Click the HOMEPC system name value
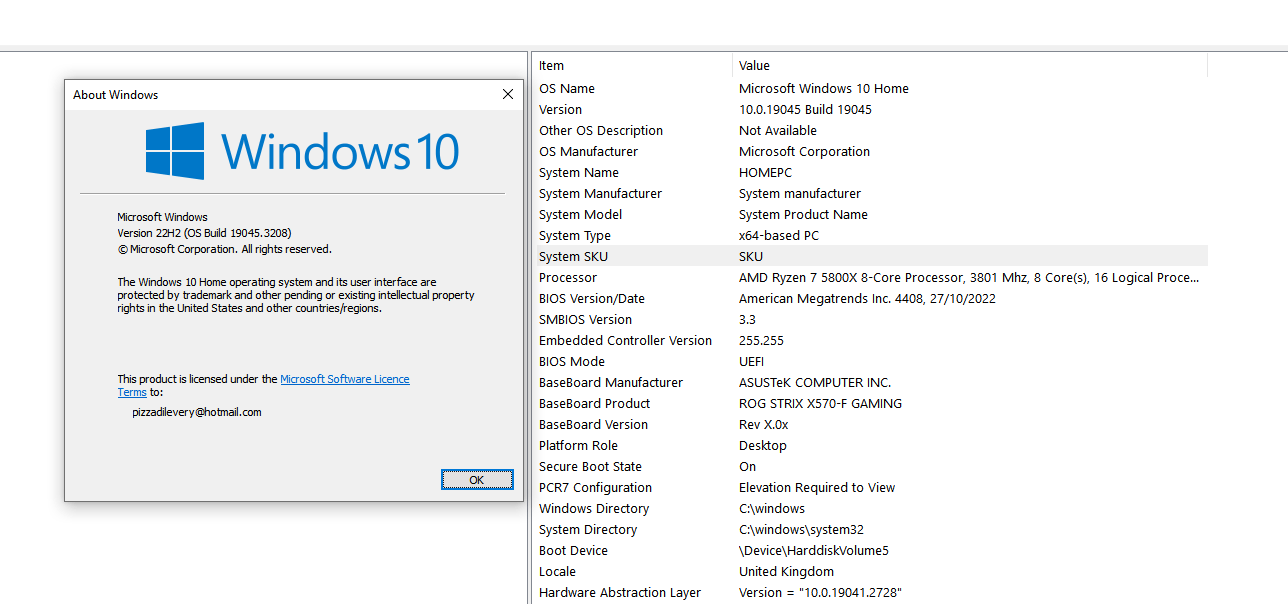This screenshot has width=1288, height=604. click(765, 173)
